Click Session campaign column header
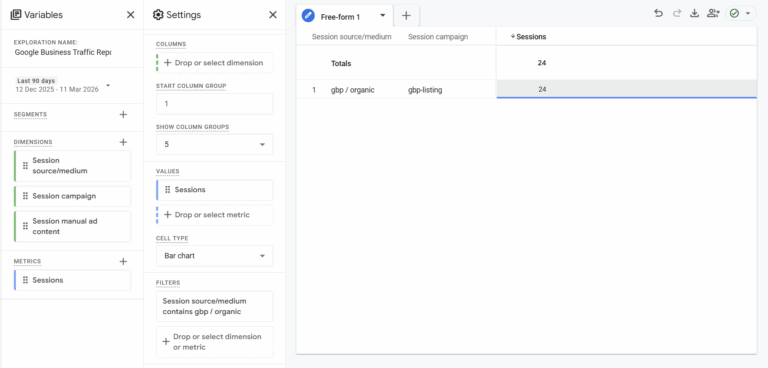The height and width of the screenshot is (368, 768). tap(438, 37)
